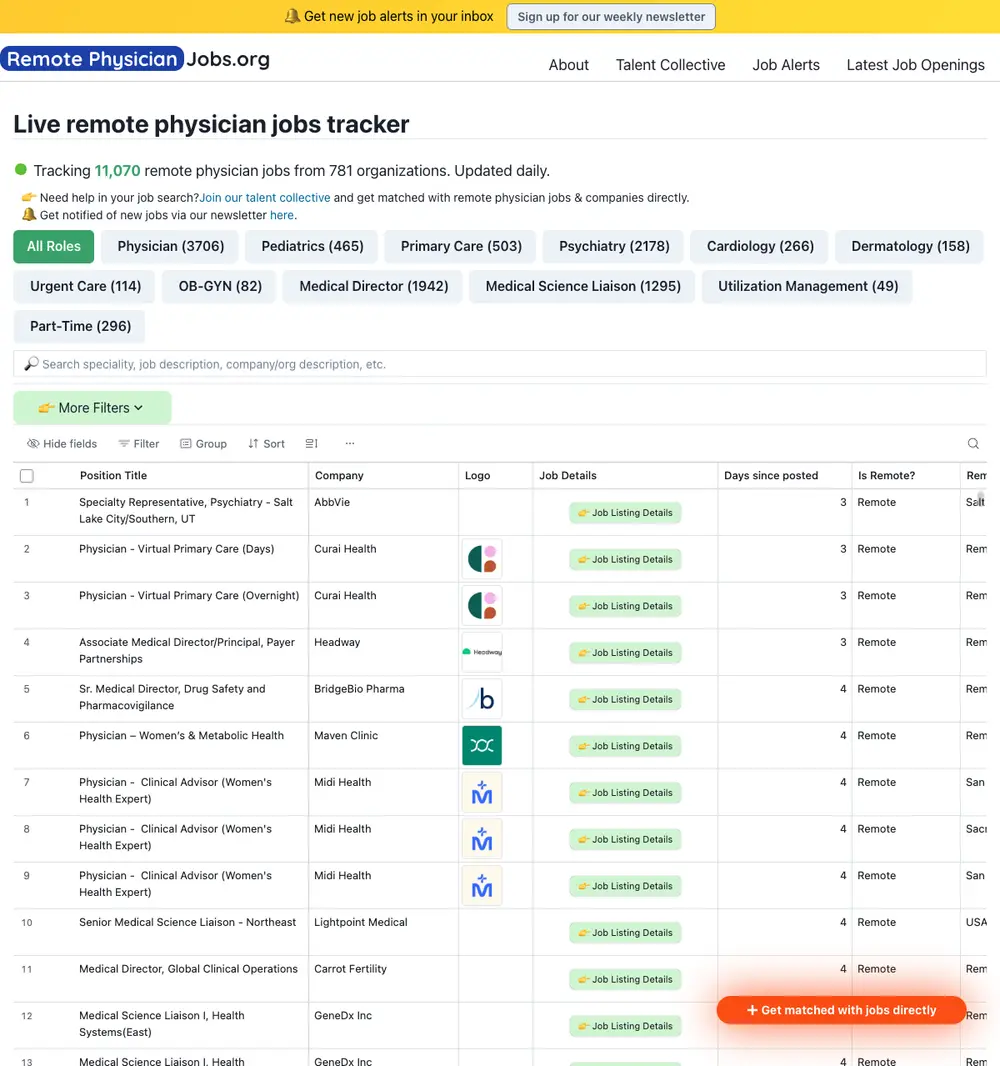The image size is (1000, 1066).
Task: Click the Days since posted column header
Action: click(771, 475)
